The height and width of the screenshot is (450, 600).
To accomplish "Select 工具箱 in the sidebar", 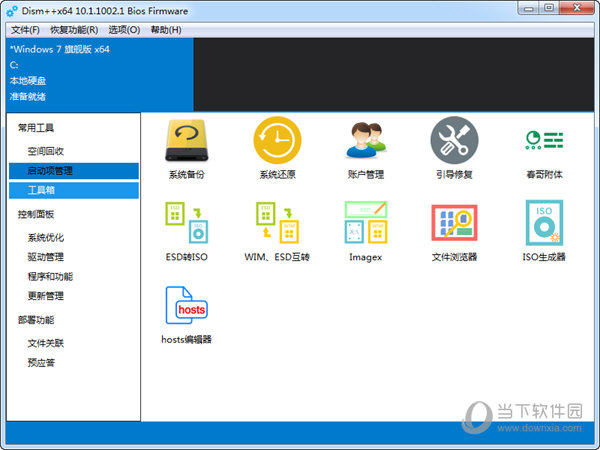I will point(74,190).
